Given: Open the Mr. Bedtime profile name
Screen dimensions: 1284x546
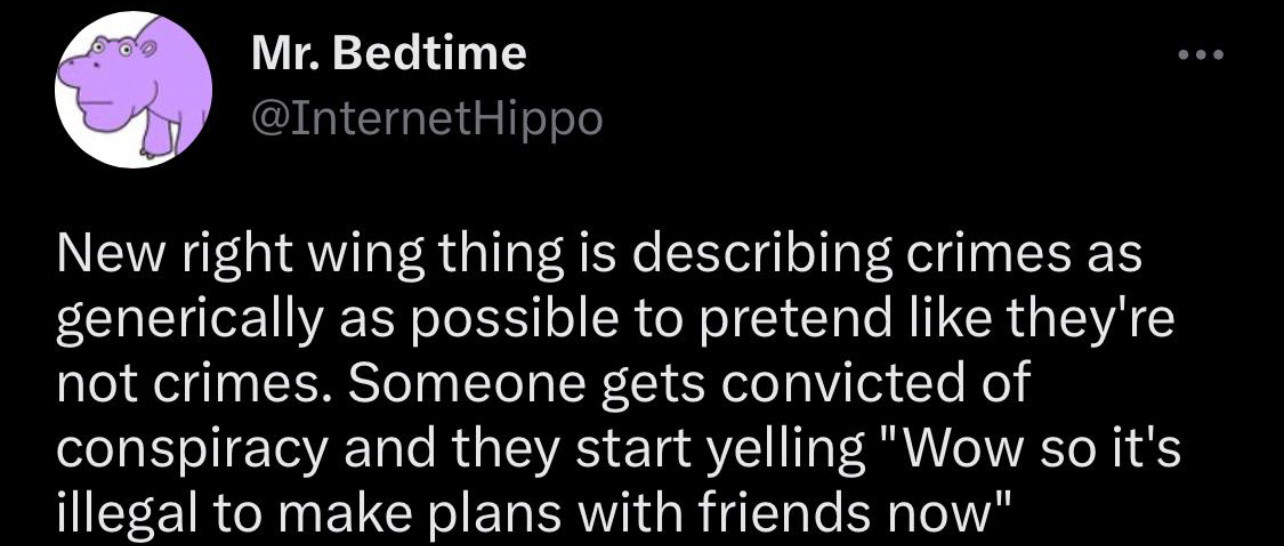Looking at the screenshot, I should pos(388,54).
